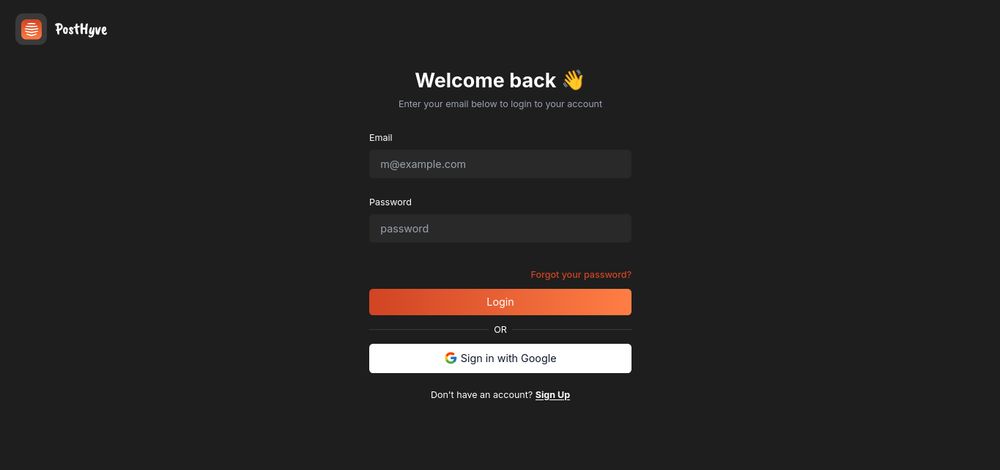Click the grey 'password' placeholder text
The width and height of the screenshot is (1000, 470).
pos(404,228)
